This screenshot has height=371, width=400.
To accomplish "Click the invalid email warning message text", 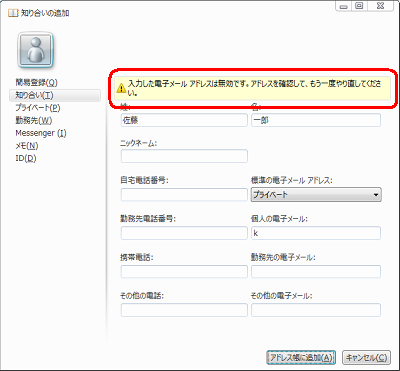I will (x=255, y=88).
